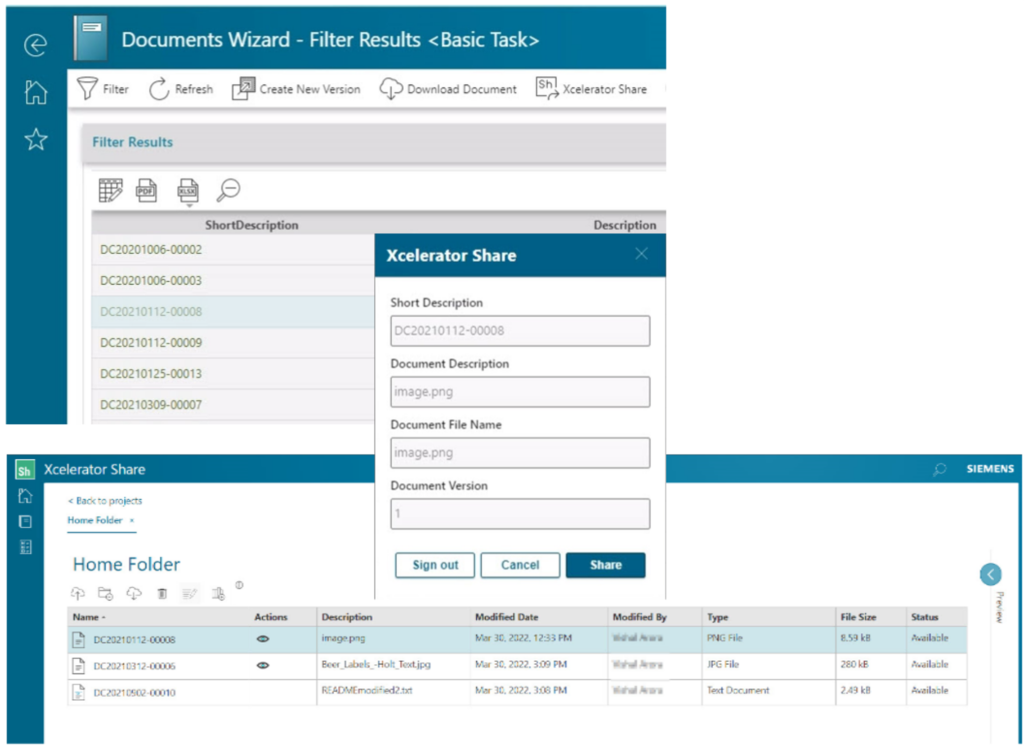Sort by Name column header

coord(89,617)
